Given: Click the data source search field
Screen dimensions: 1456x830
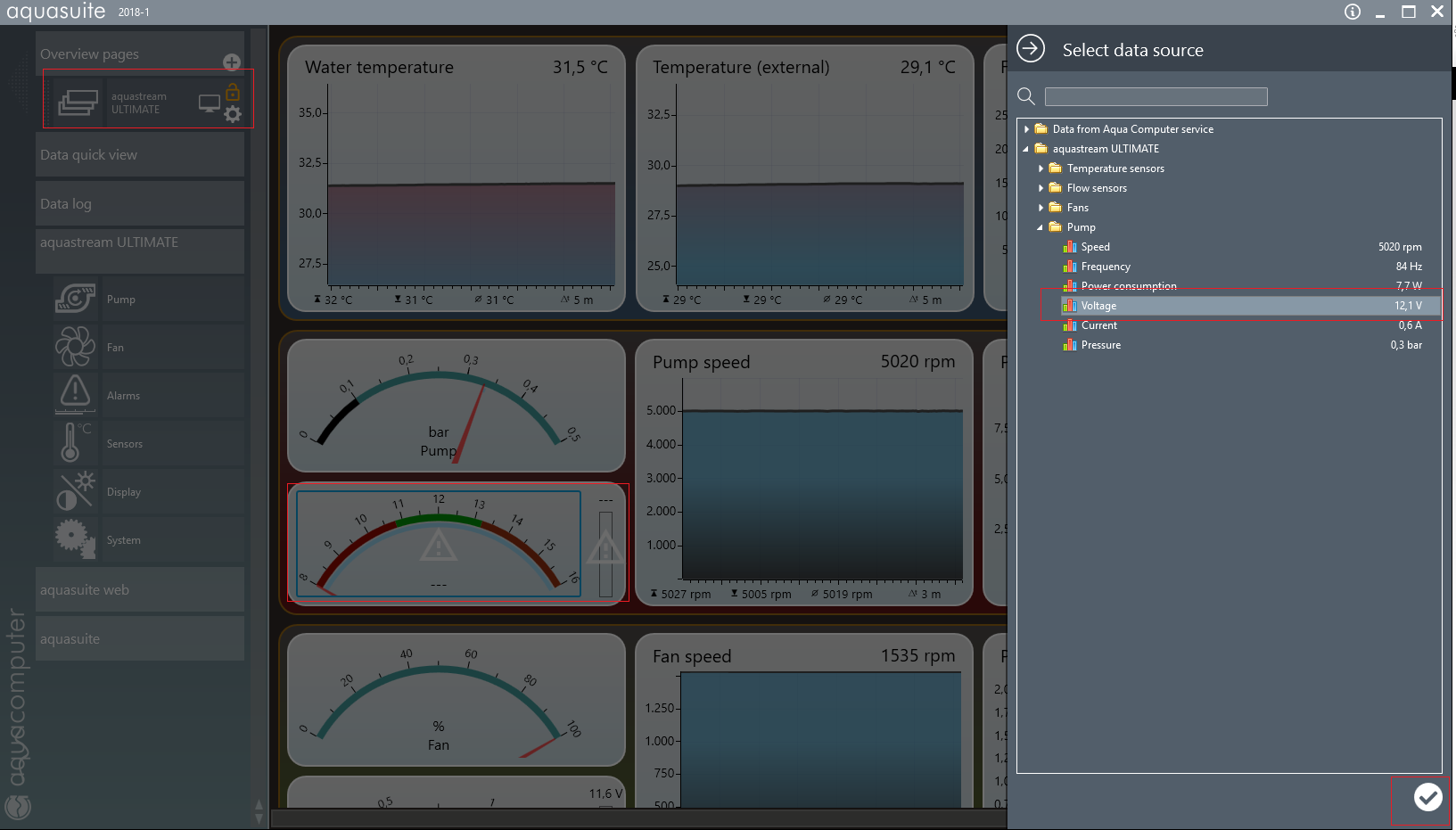Looking at the screenshot, I should [1156, 96].
